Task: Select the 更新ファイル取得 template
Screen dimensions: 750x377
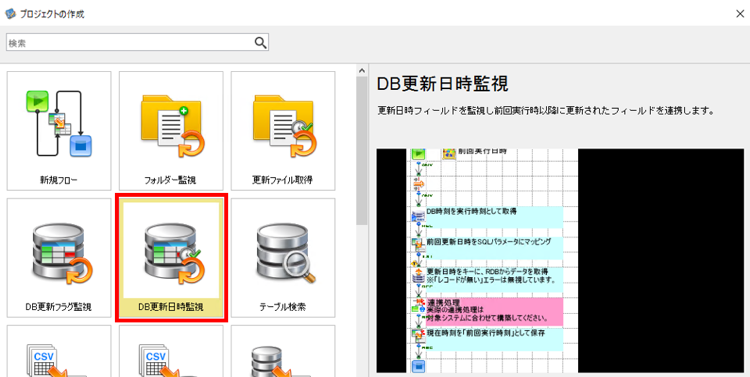Action: (283, 131)
